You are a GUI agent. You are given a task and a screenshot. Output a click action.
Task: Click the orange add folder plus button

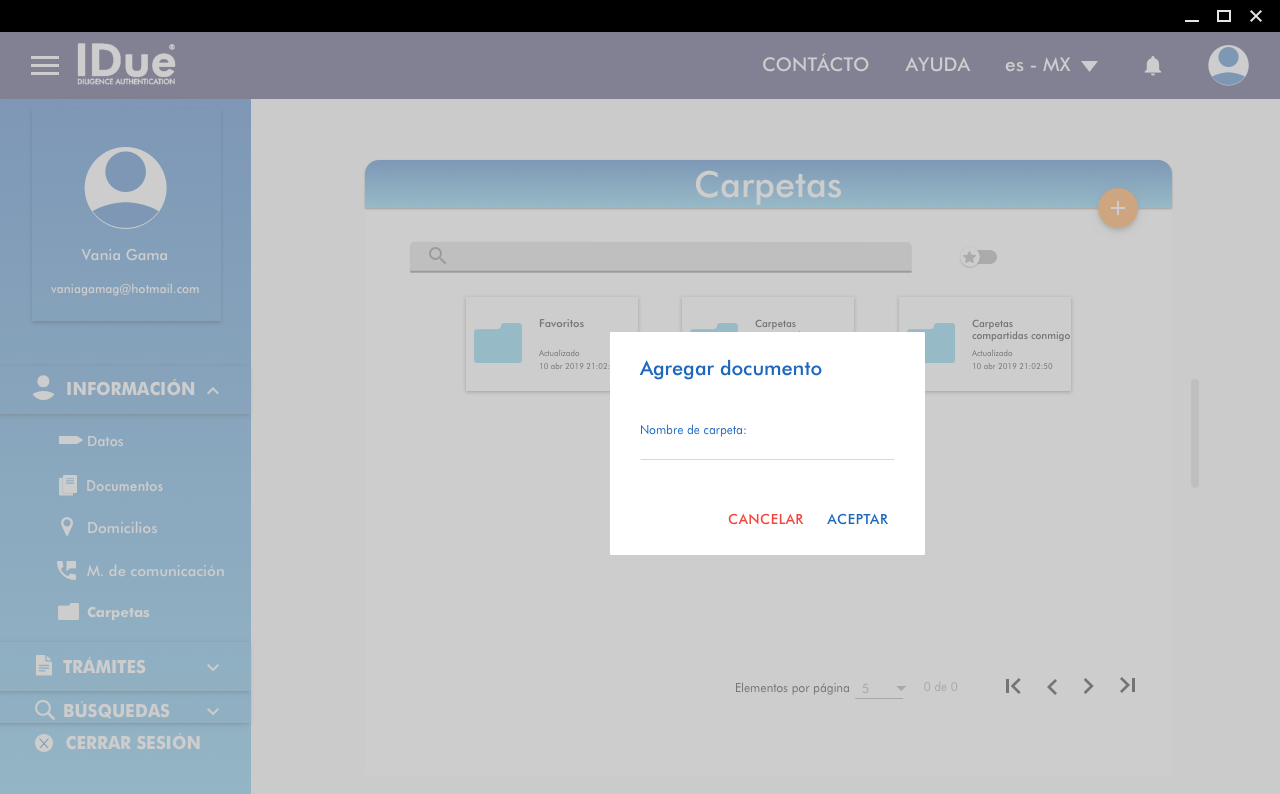[x=1117, y=208]
